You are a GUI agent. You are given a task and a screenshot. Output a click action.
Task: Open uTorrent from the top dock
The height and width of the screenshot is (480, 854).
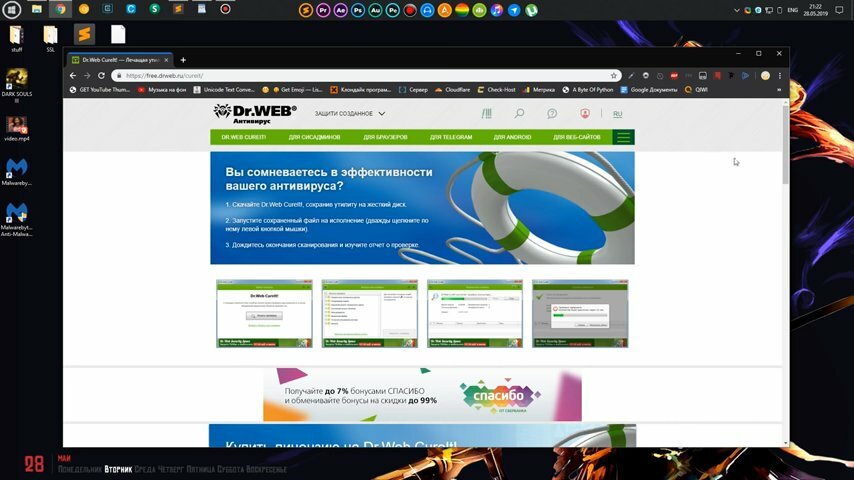pyautogui.click(x=532, y=10)
